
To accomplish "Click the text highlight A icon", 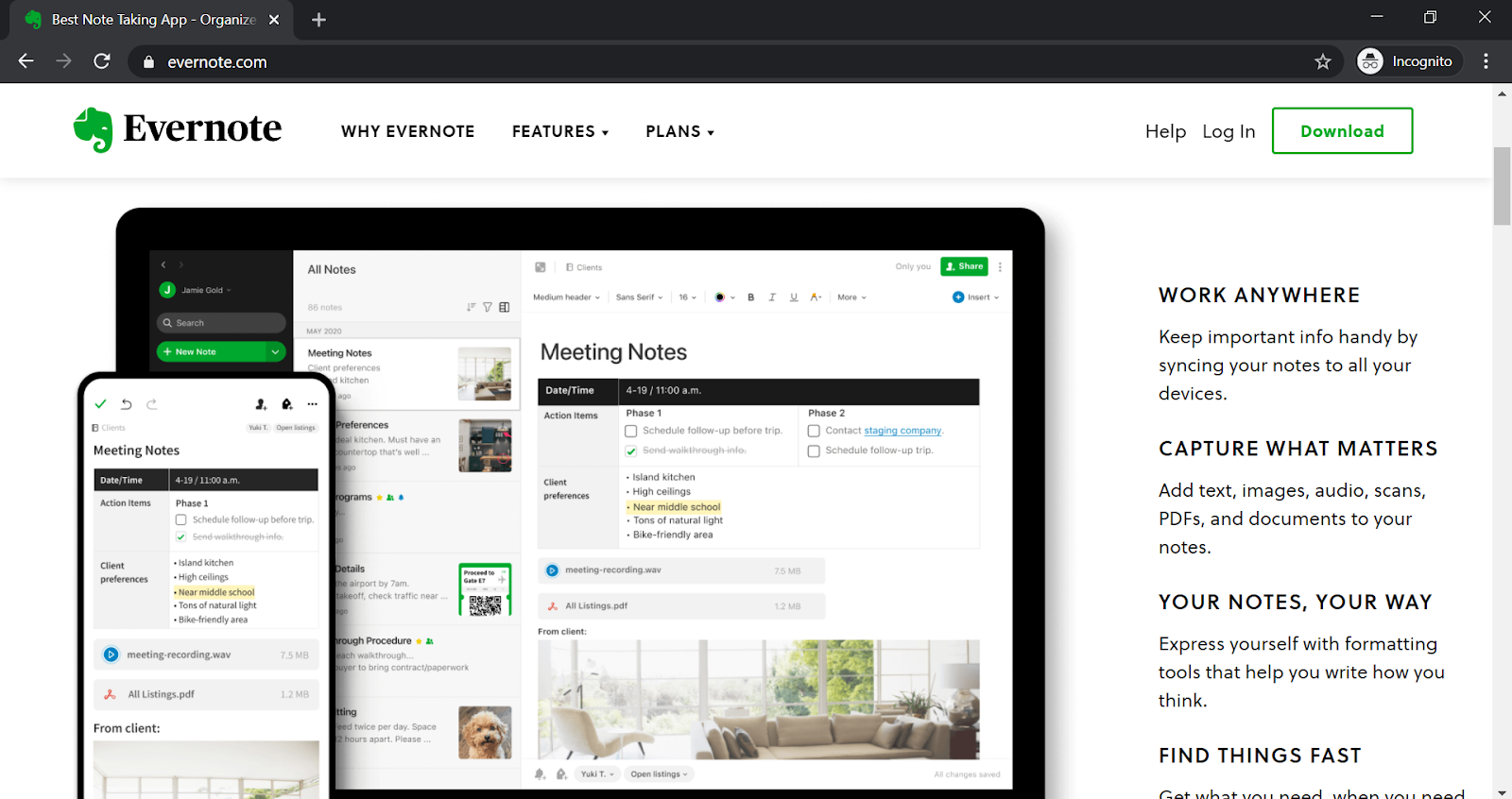I will [x=816, y=297].
